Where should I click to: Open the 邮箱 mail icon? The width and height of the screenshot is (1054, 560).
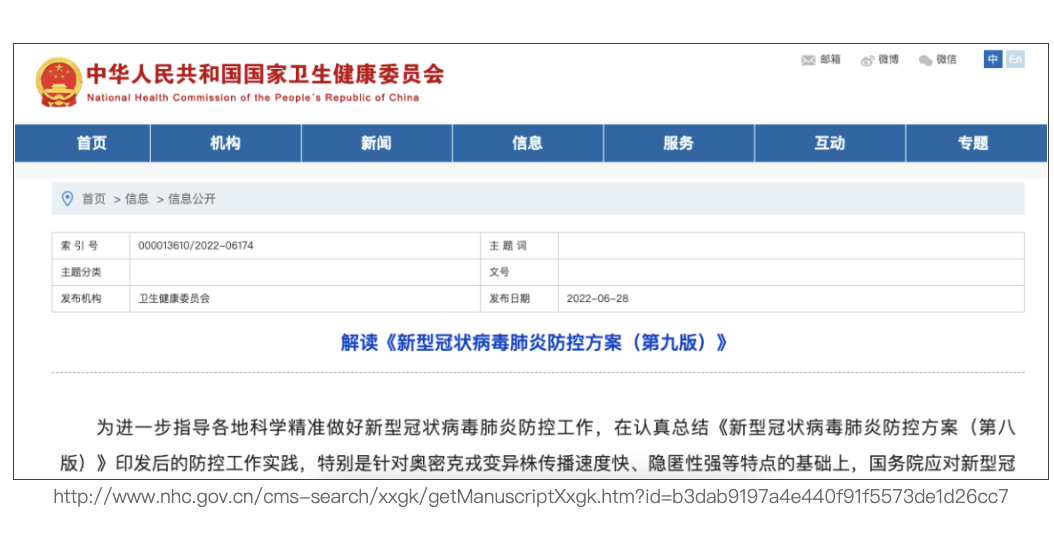[808, 61]
